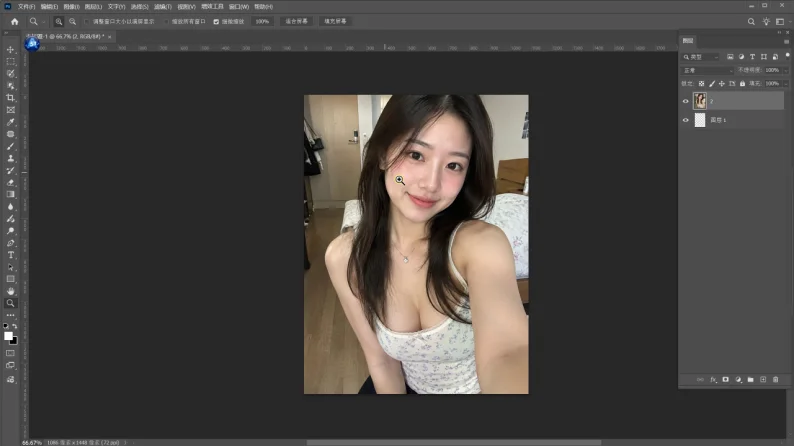Filter layers by smart object icon
This screenshot has height=447, width=794.
(x=775, y=57)
